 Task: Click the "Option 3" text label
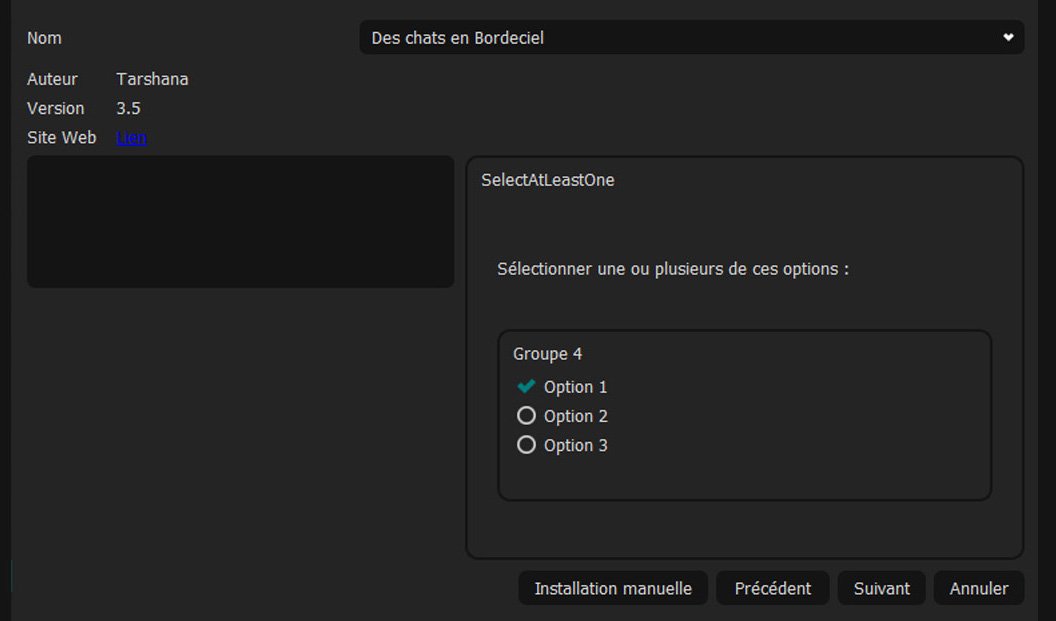[576, 445]
